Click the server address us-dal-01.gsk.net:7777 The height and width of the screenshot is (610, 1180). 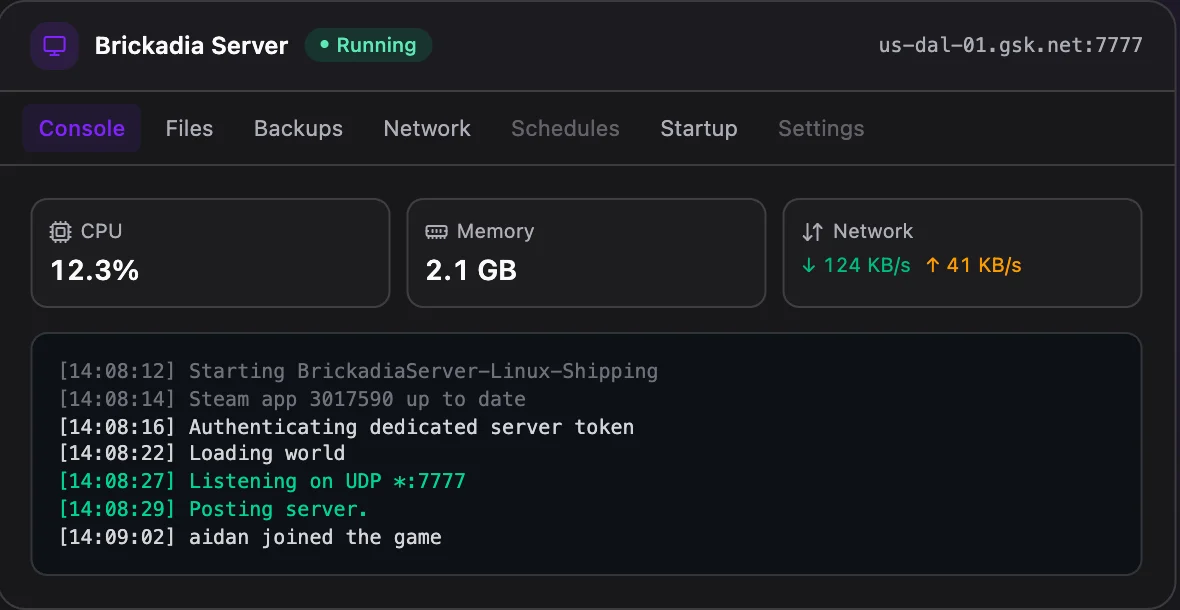point(1011,45)
